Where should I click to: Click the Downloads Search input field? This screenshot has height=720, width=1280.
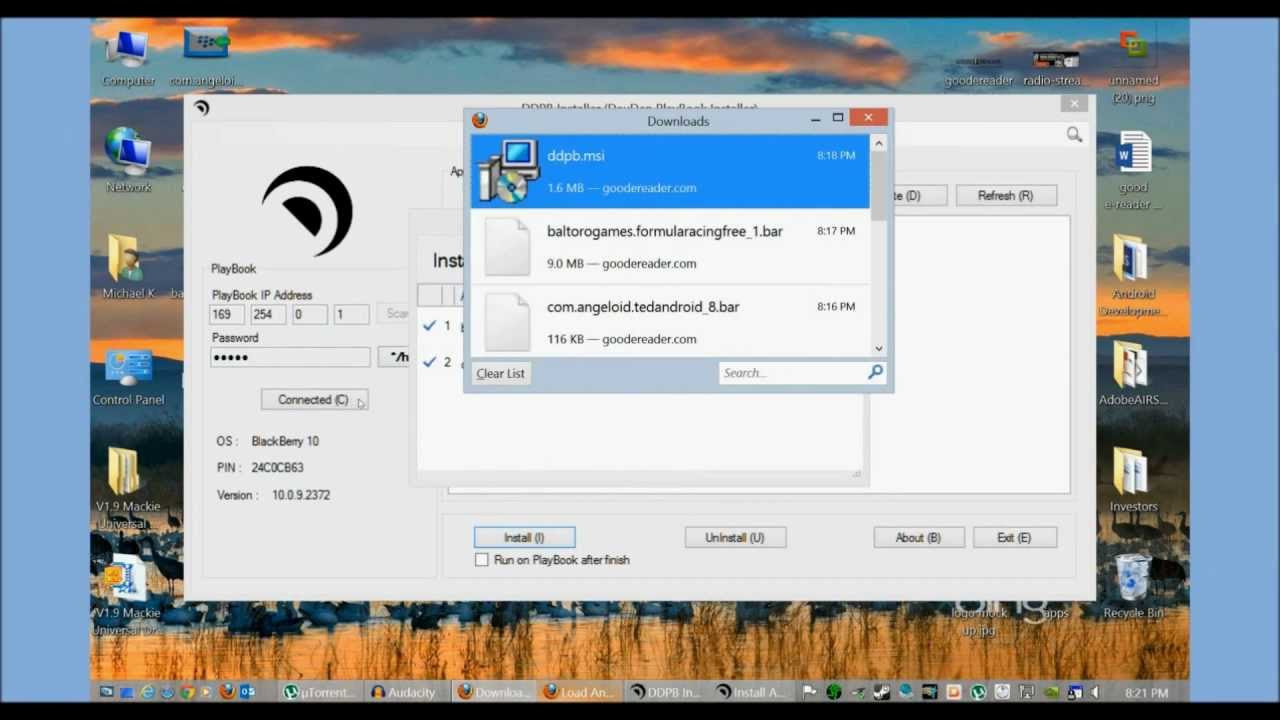coord(794,373)
